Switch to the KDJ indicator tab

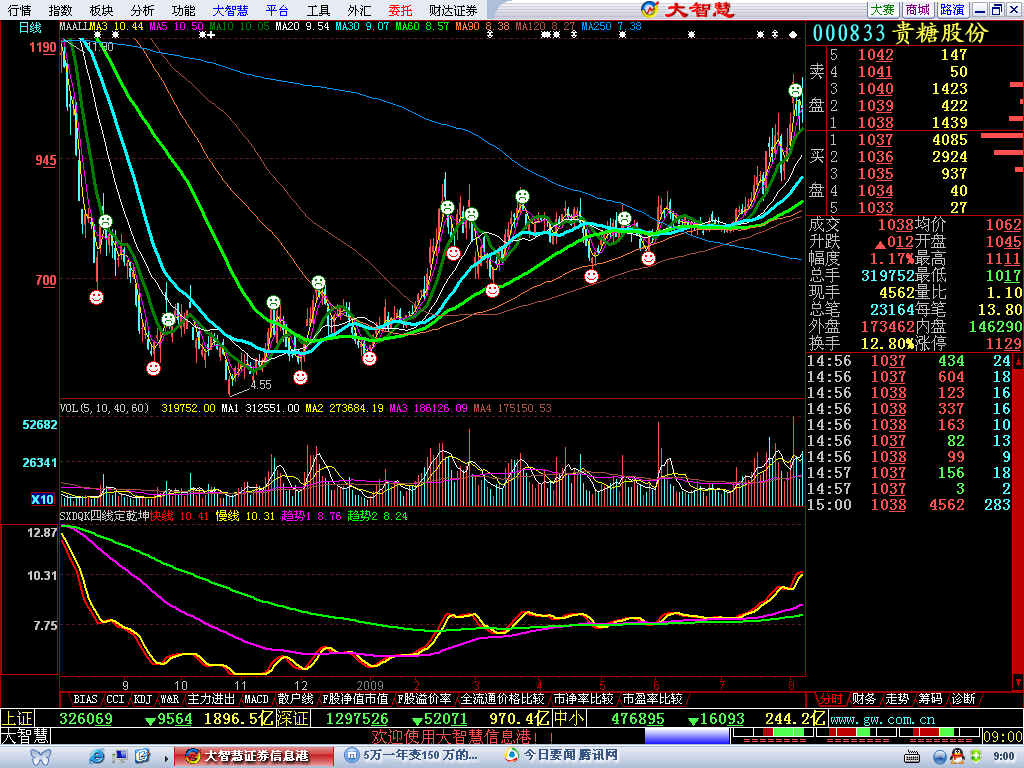point(142,699)
